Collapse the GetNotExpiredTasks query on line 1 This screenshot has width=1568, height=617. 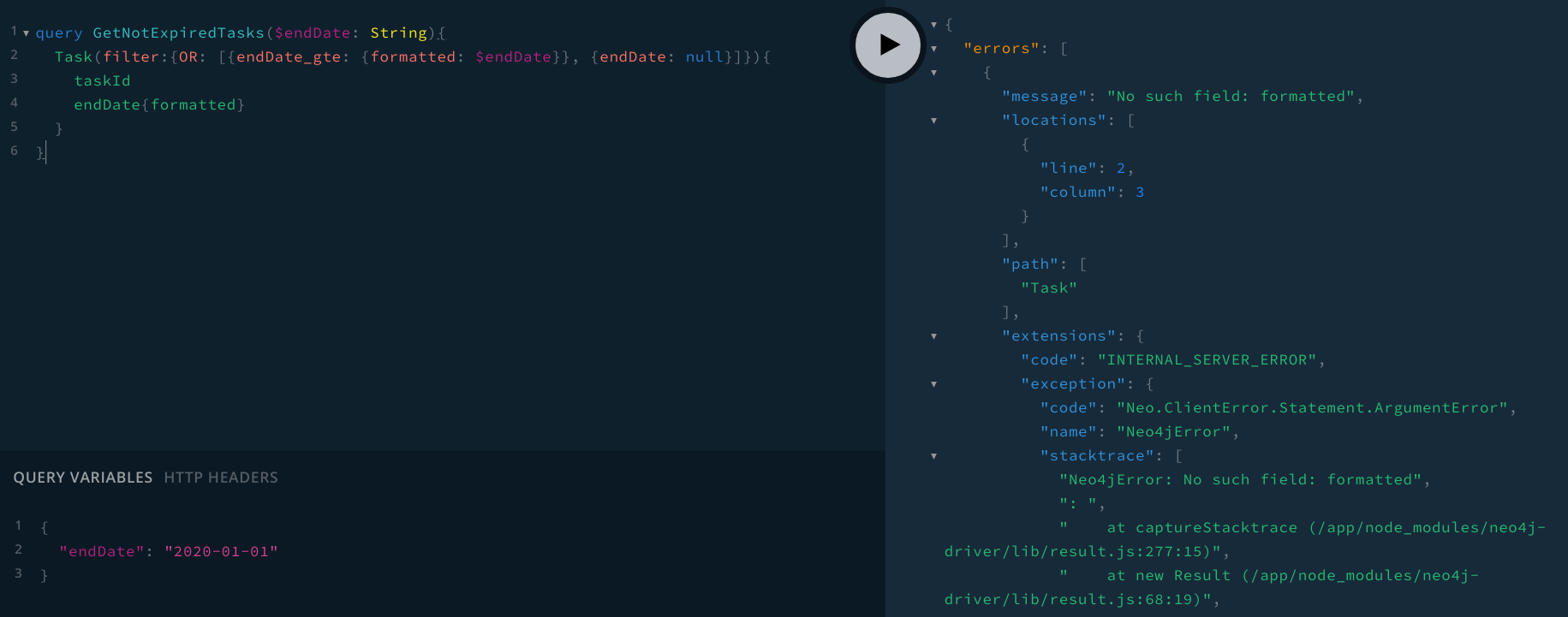(x=27, y=33)
